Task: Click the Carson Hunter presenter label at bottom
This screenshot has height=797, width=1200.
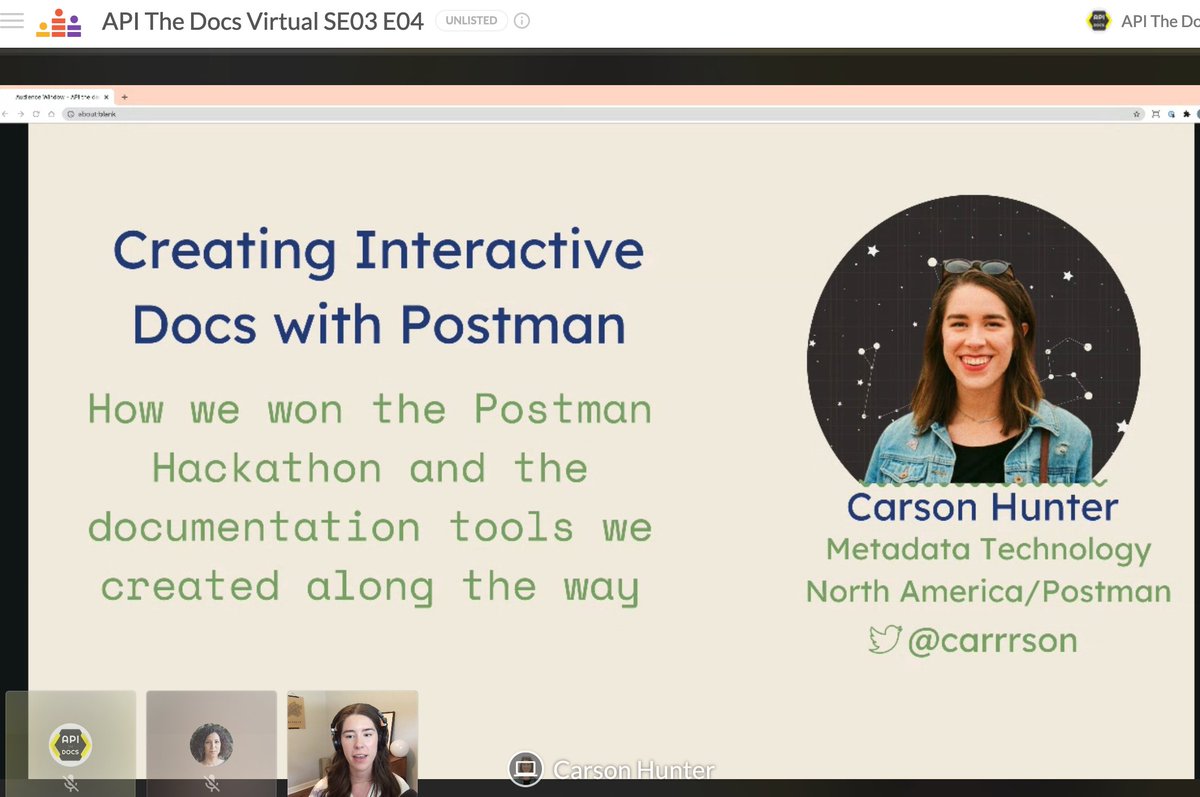Action: coord(634,769)
